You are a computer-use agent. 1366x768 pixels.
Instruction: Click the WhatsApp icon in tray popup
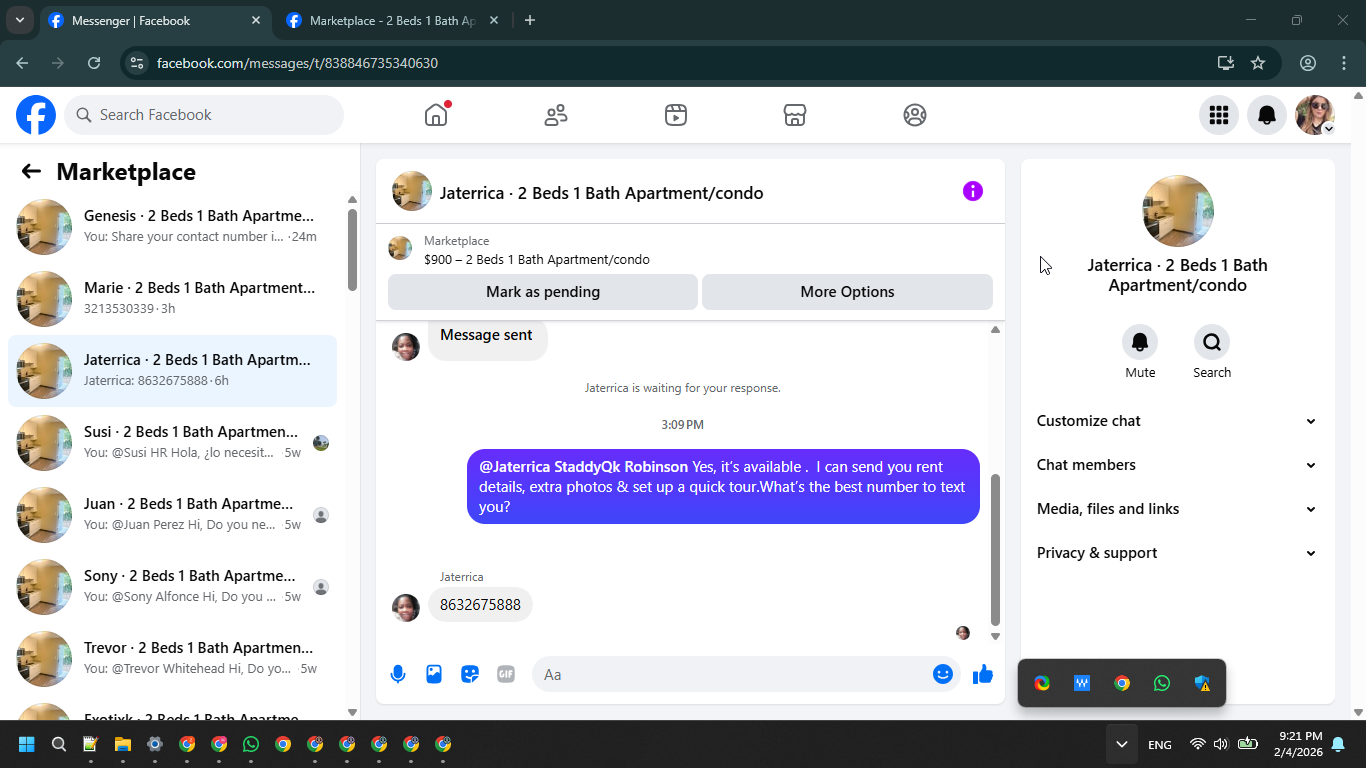click(1162, 683)
